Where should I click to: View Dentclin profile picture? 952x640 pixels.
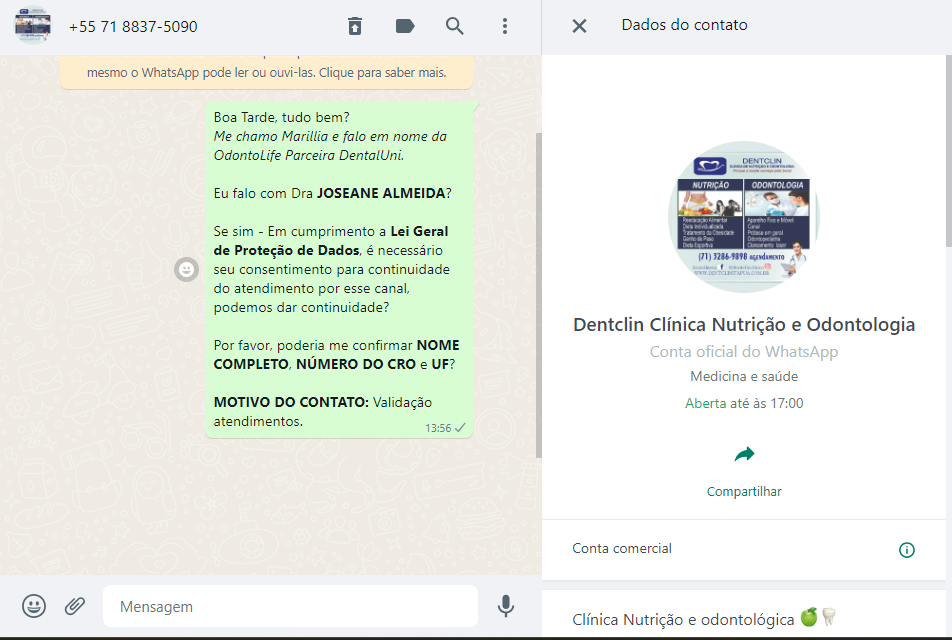point(744,217)
